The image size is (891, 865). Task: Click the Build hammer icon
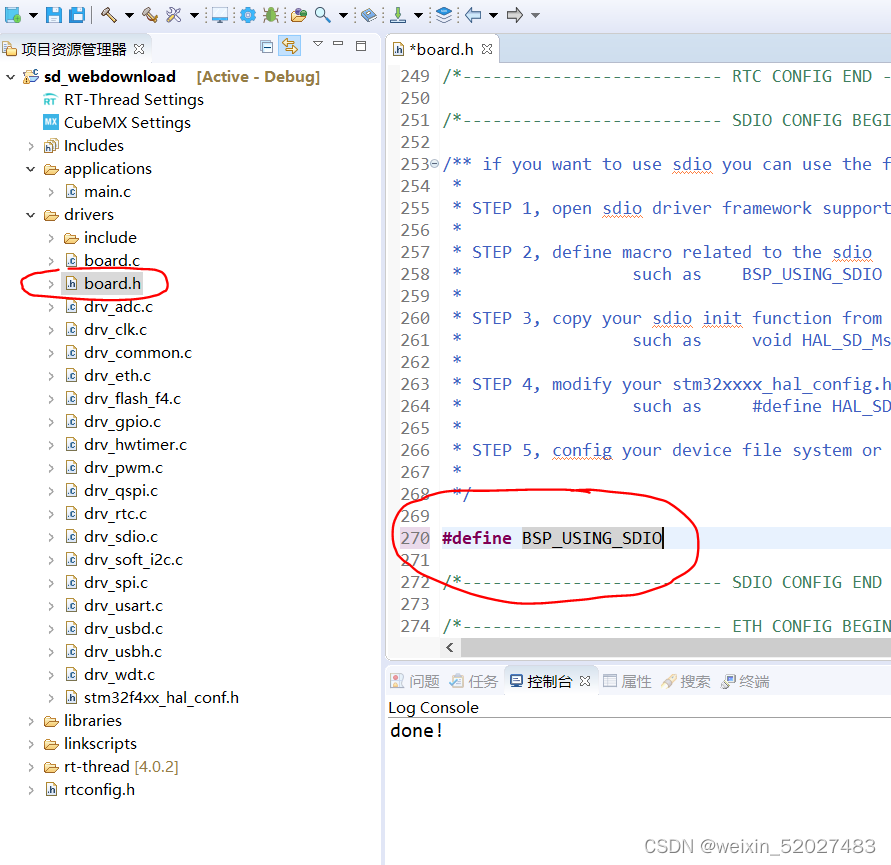point(107,14)
